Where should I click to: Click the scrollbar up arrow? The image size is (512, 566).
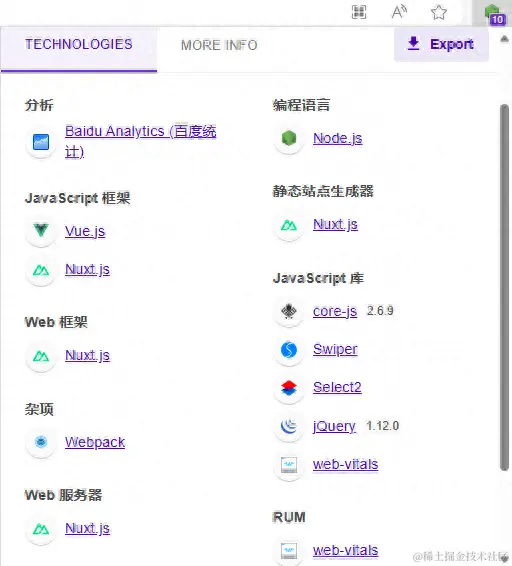tap(504, 39)
